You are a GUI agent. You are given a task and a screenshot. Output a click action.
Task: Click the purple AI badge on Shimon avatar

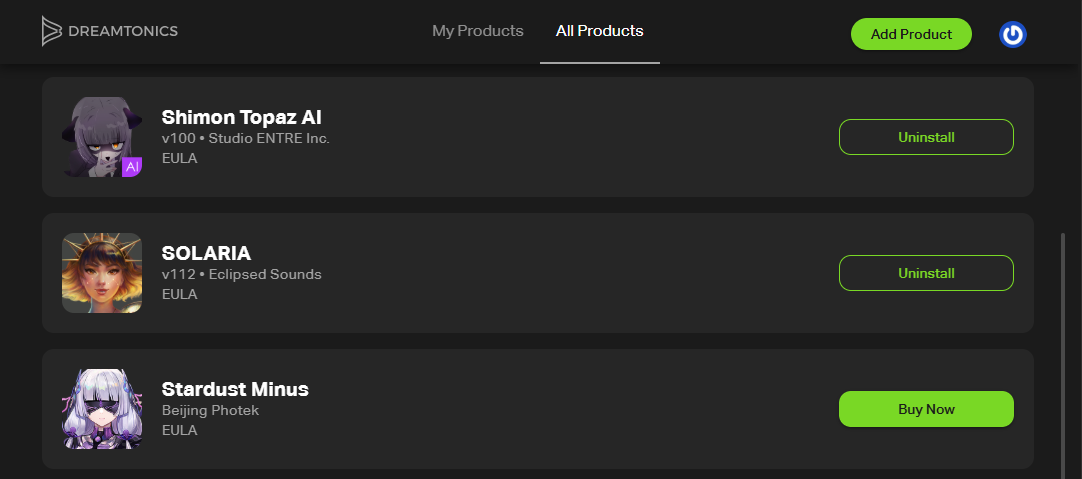[x=132, y=166]
